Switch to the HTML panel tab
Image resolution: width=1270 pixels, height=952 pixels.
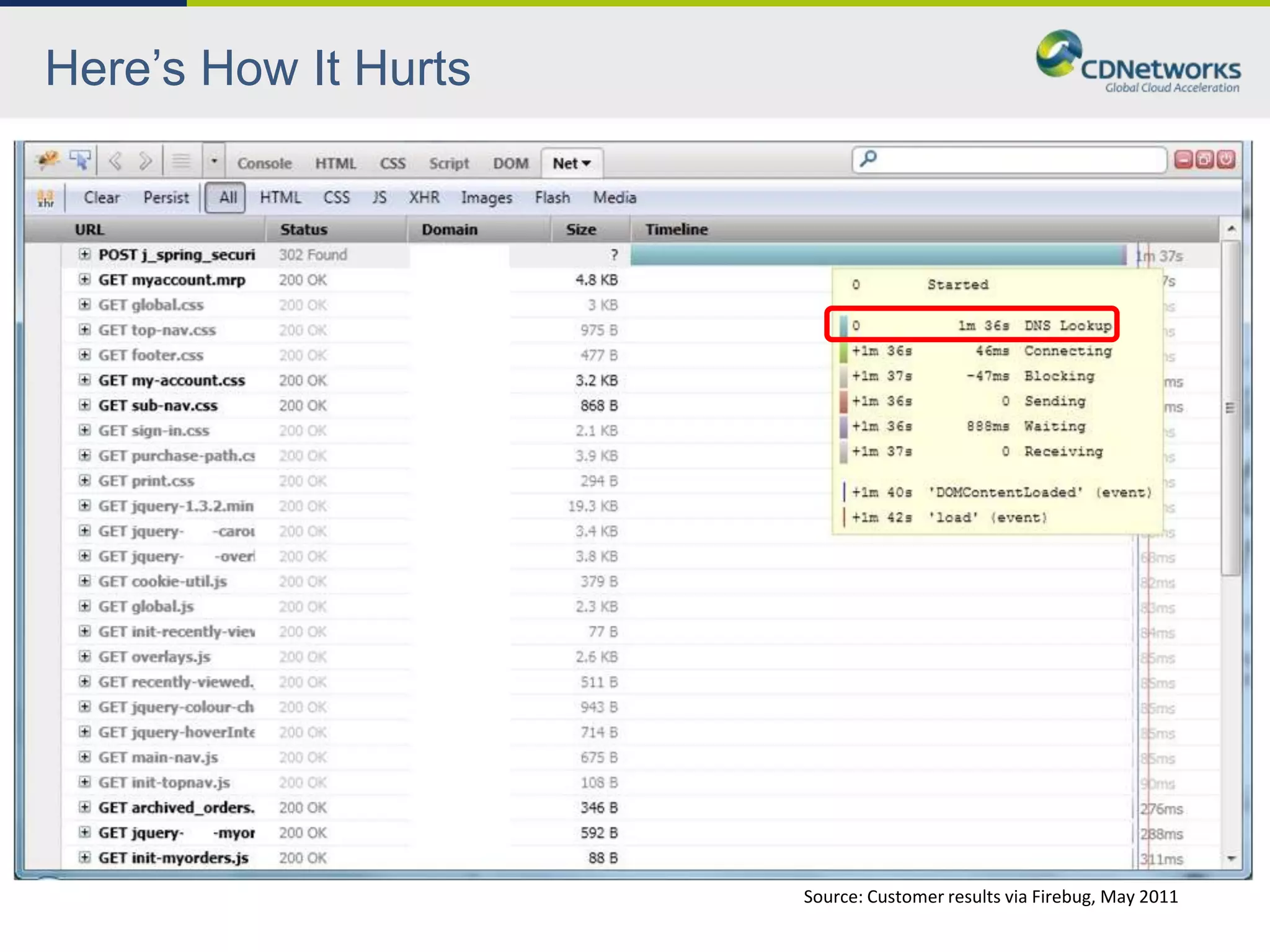[335, 164]
